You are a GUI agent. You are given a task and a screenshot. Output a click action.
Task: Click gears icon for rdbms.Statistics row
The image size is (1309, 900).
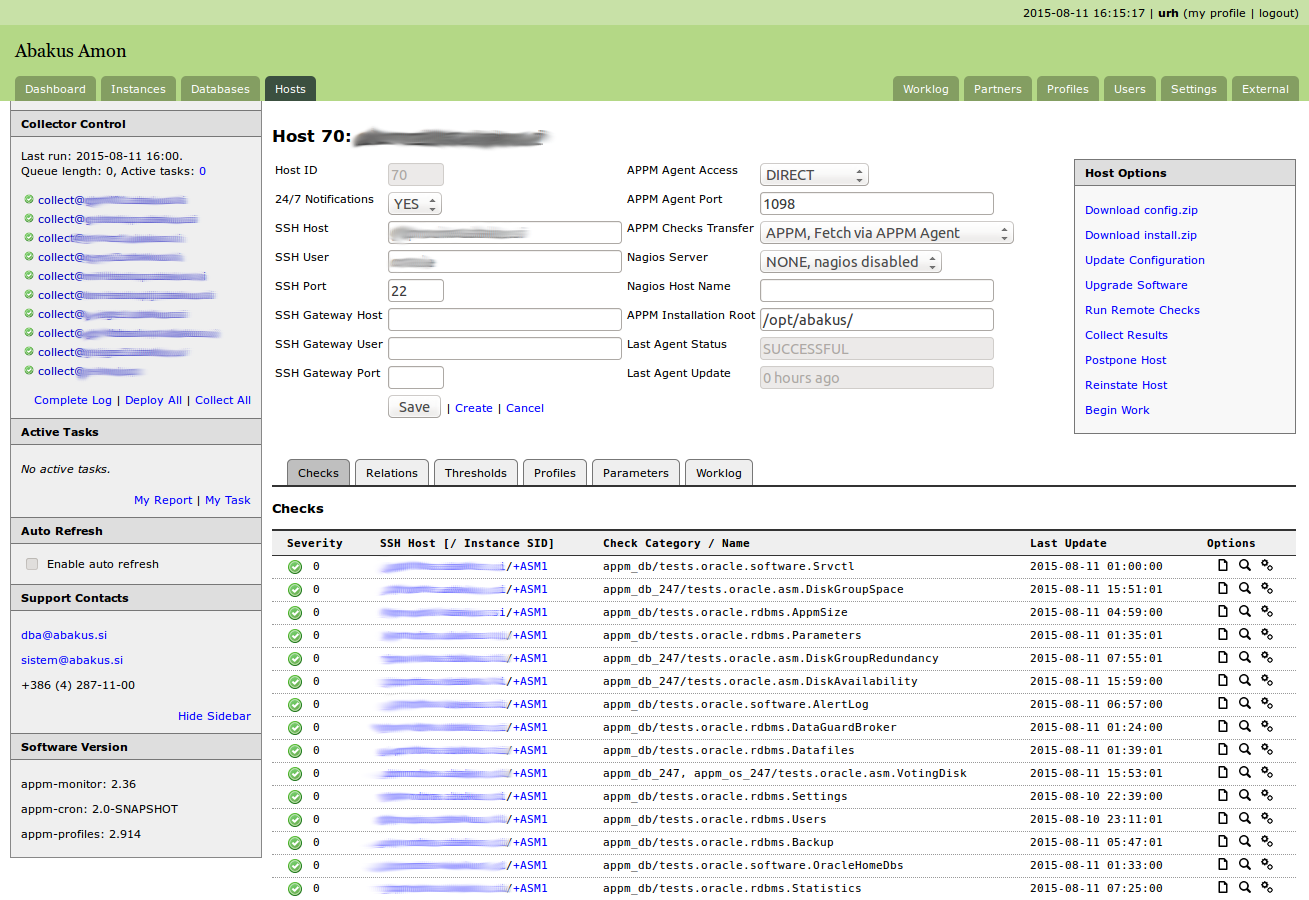point(1267,888)
